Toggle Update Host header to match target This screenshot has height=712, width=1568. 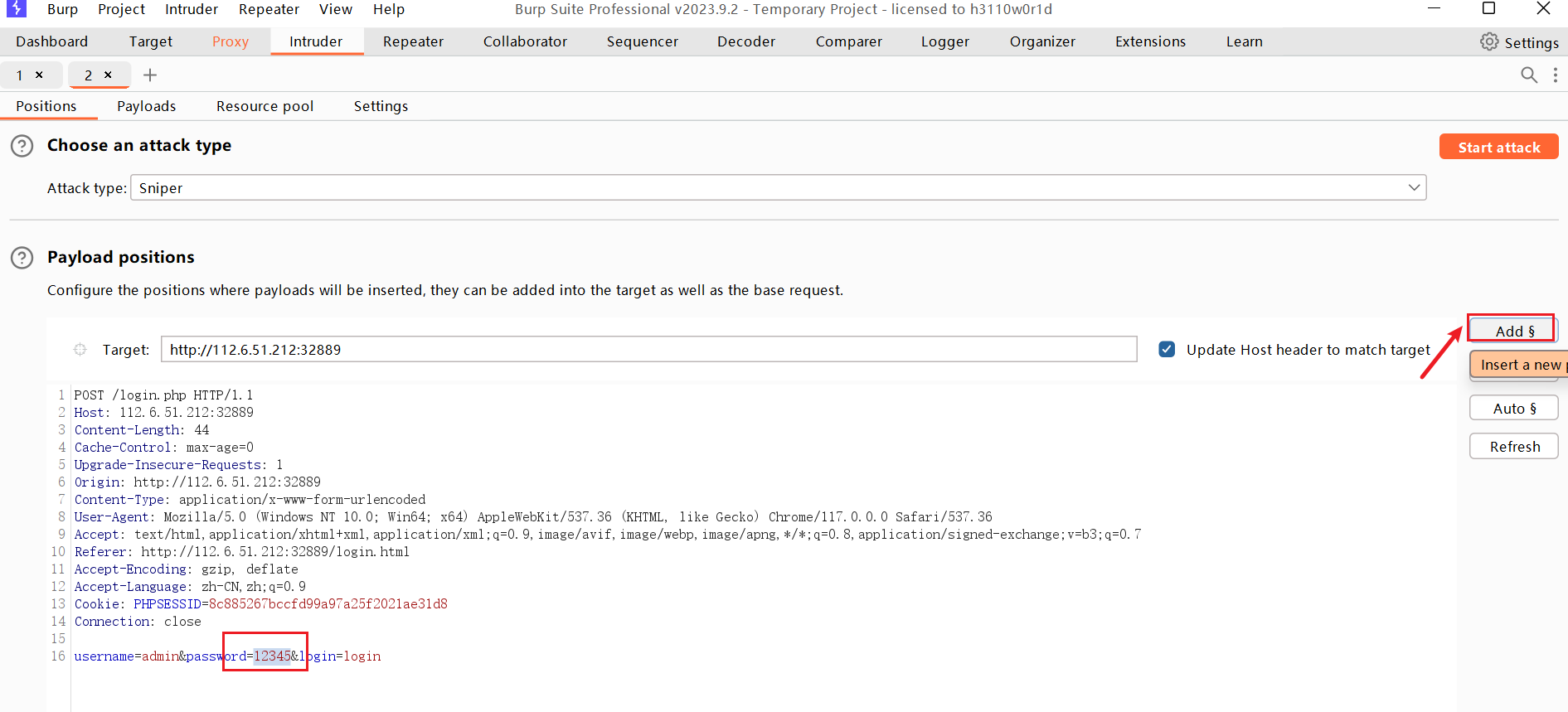[1167, 350]
